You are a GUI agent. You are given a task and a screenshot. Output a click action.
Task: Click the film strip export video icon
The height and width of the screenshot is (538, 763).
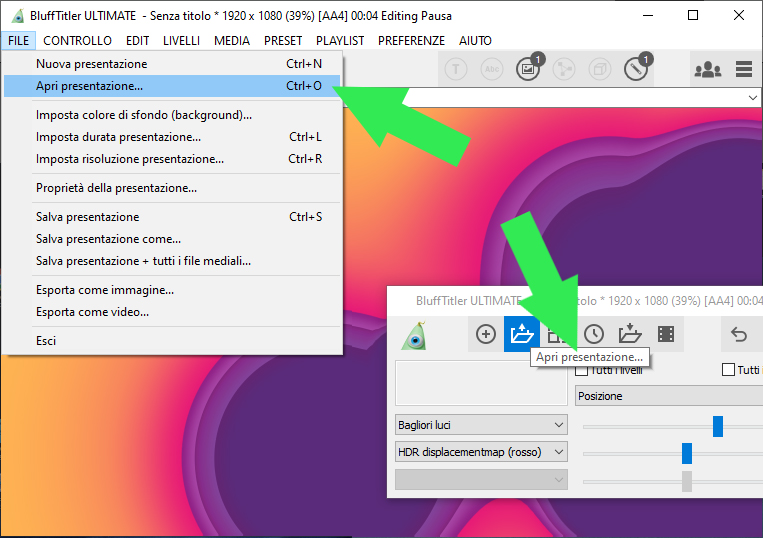pyautogui.click(x=666, y=334)
